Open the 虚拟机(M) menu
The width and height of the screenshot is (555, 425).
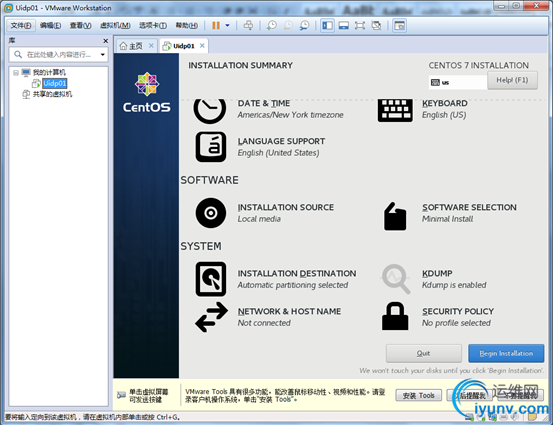(115, 25)
